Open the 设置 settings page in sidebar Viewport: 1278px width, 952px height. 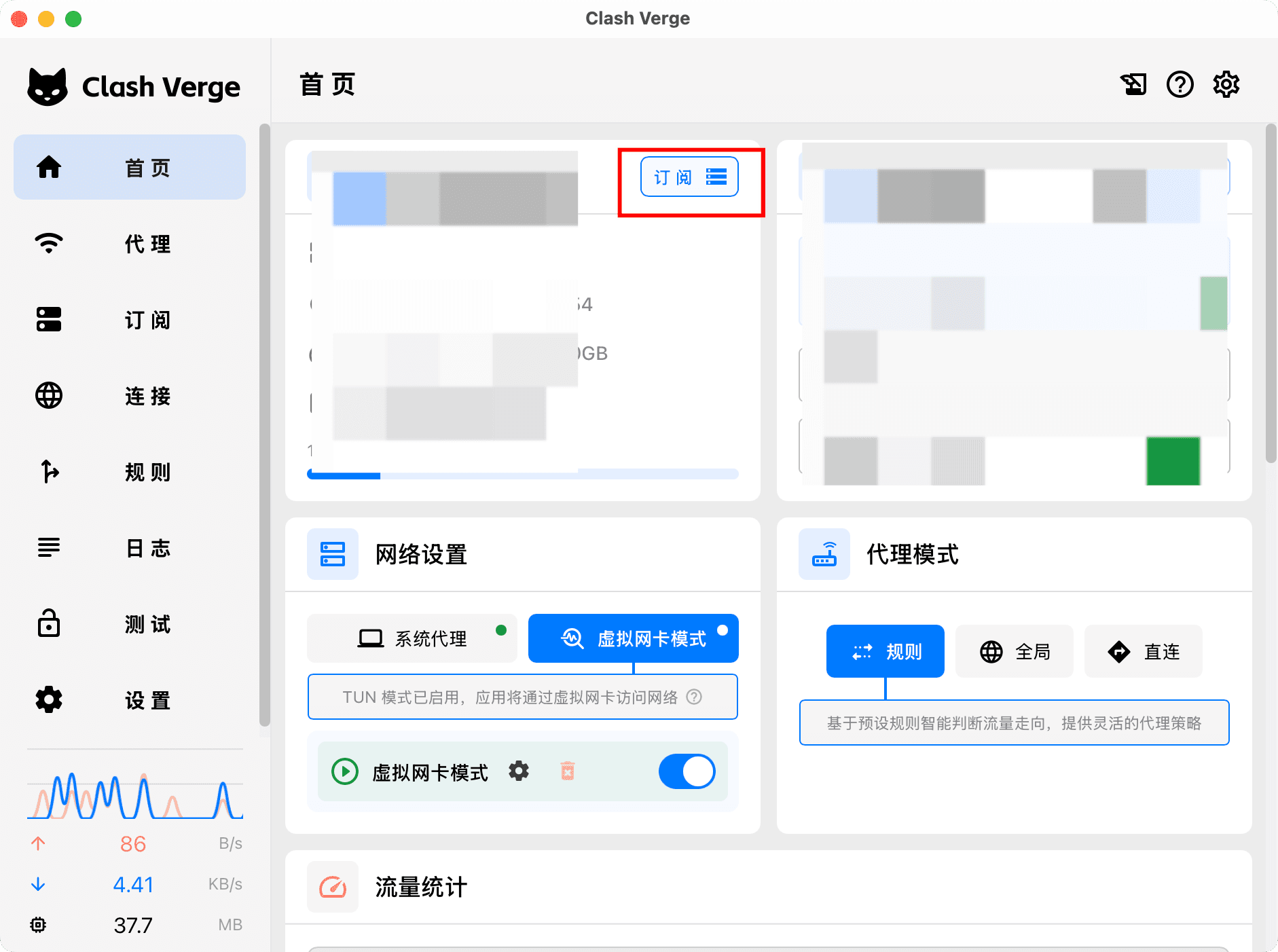(130, 699)
